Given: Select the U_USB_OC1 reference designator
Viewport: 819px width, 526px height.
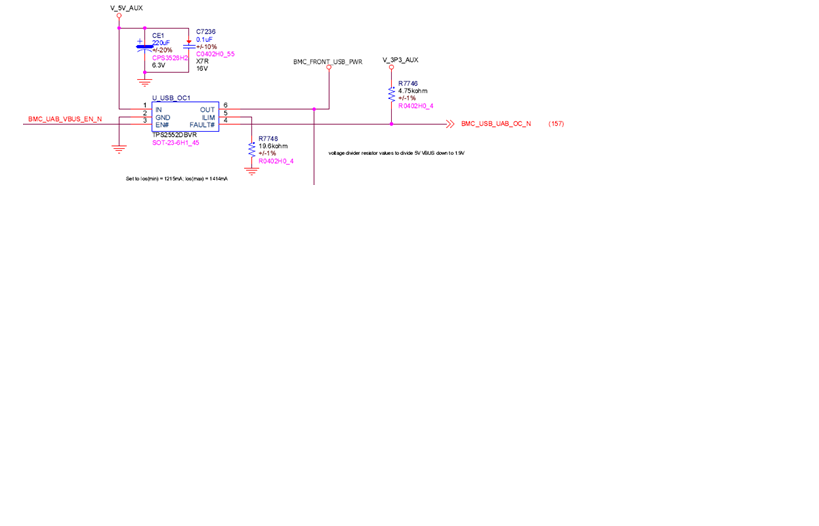Looking at the screenshot, I should click(171, 98).
